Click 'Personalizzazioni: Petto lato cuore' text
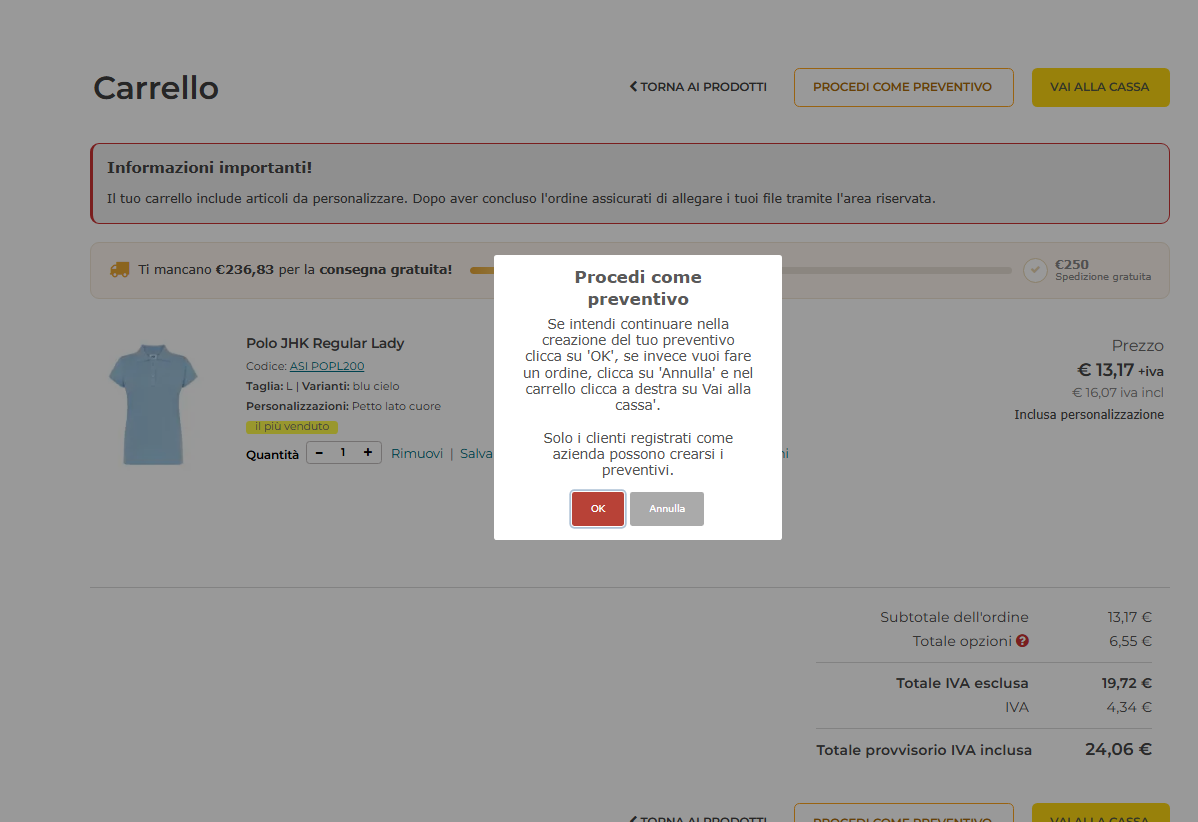1198x822 pixels. (x=343, y=406)
